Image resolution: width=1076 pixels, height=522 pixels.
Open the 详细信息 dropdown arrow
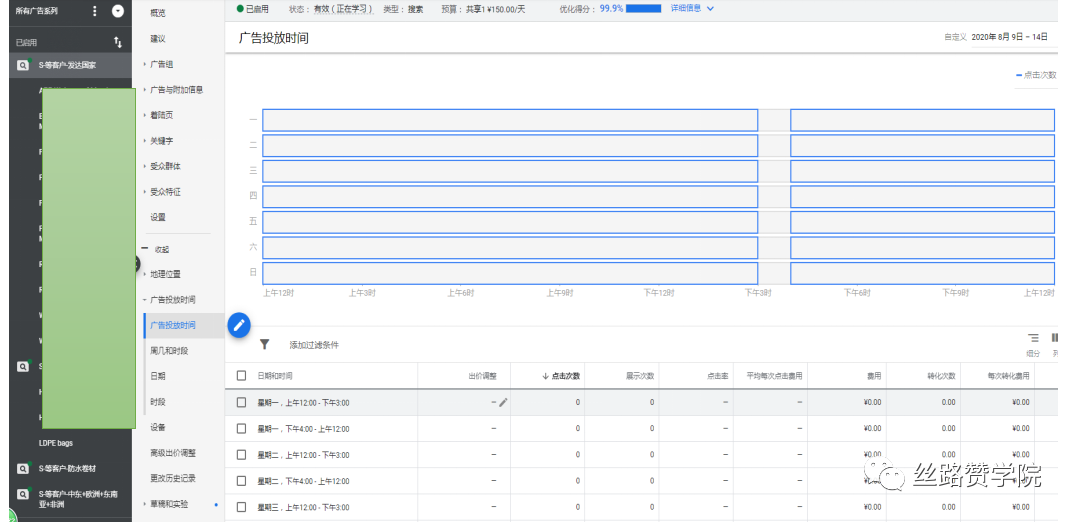pos(710,9)
